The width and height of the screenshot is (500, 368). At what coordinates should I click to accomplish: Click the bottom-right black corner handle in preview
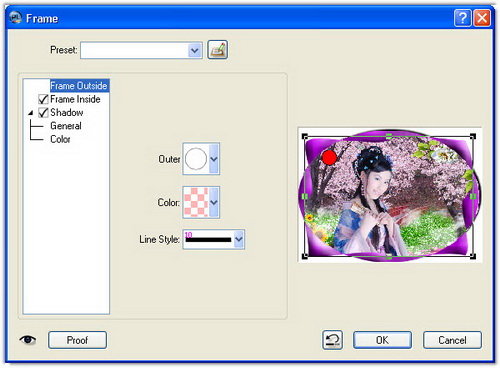[x=473, y=256]
